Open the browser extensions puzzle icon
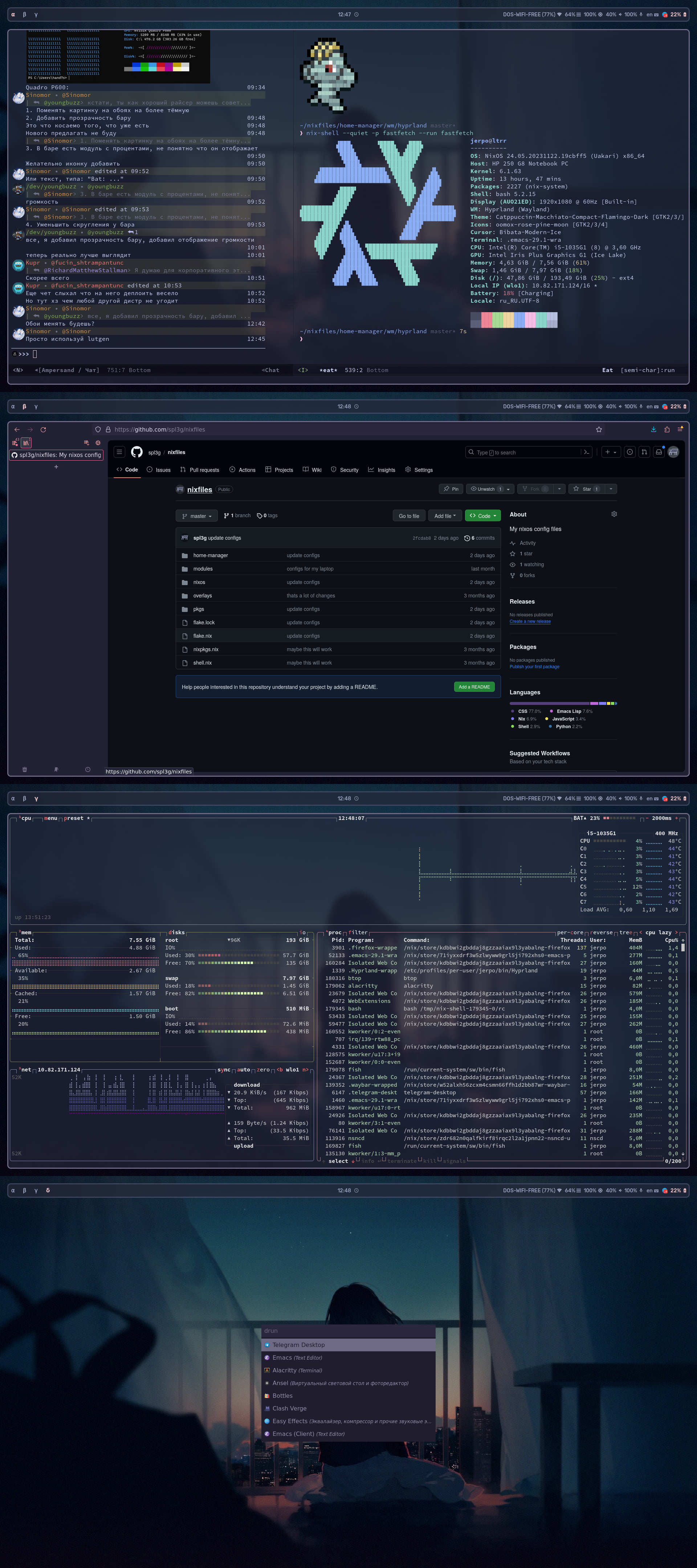Screen dimensions: 697x1568 [x=667, y=430]
